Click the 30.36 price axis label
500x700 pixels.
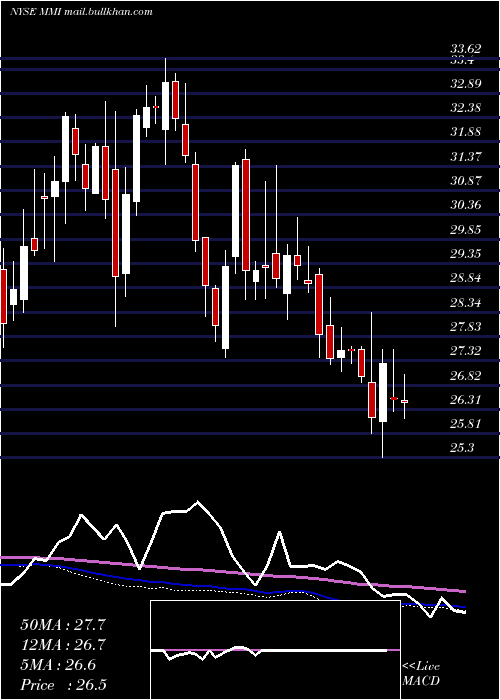[467, 205]
